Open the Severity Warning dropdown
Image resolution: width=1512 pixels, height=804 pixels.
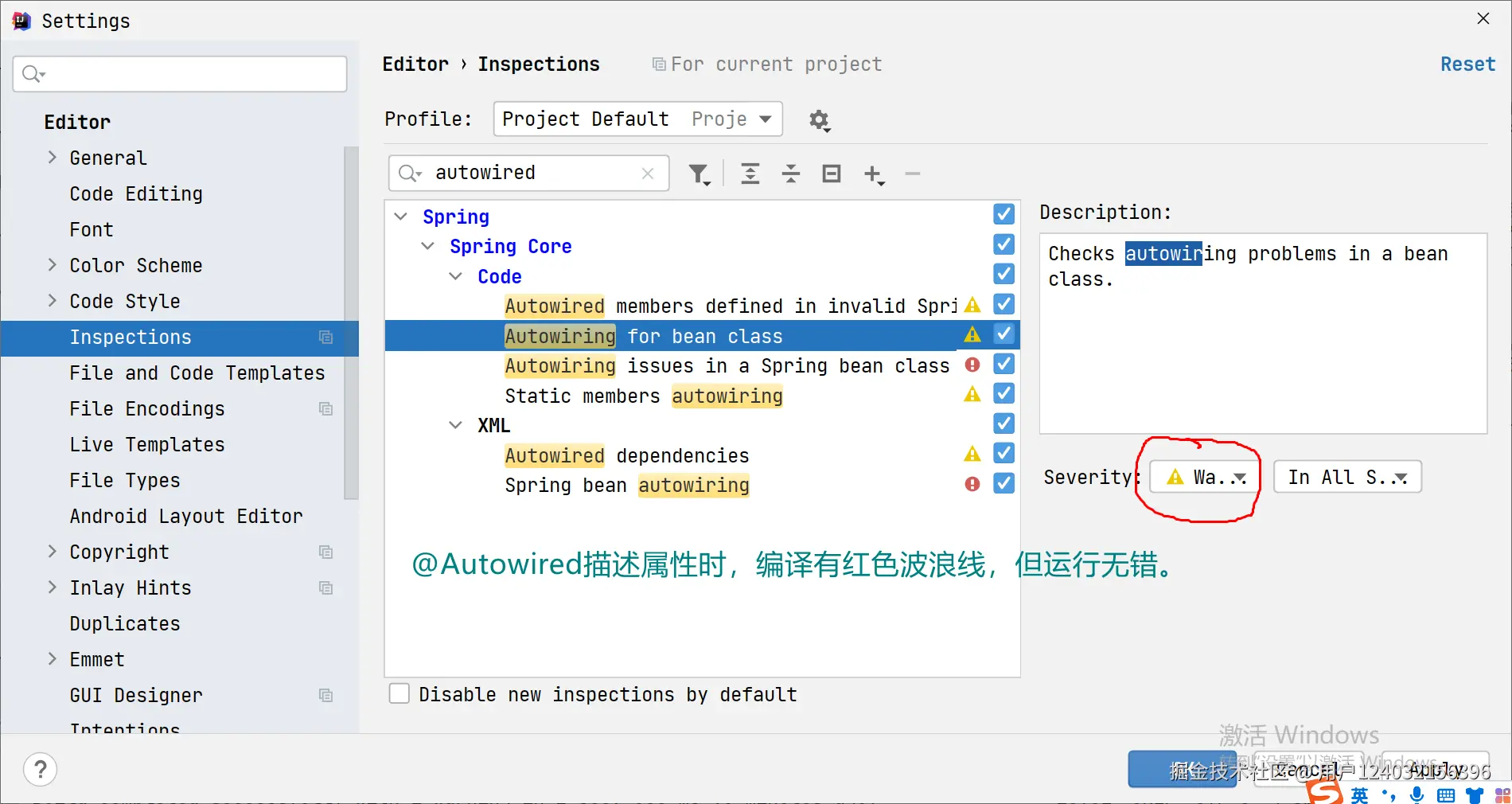pos(1206,477)
